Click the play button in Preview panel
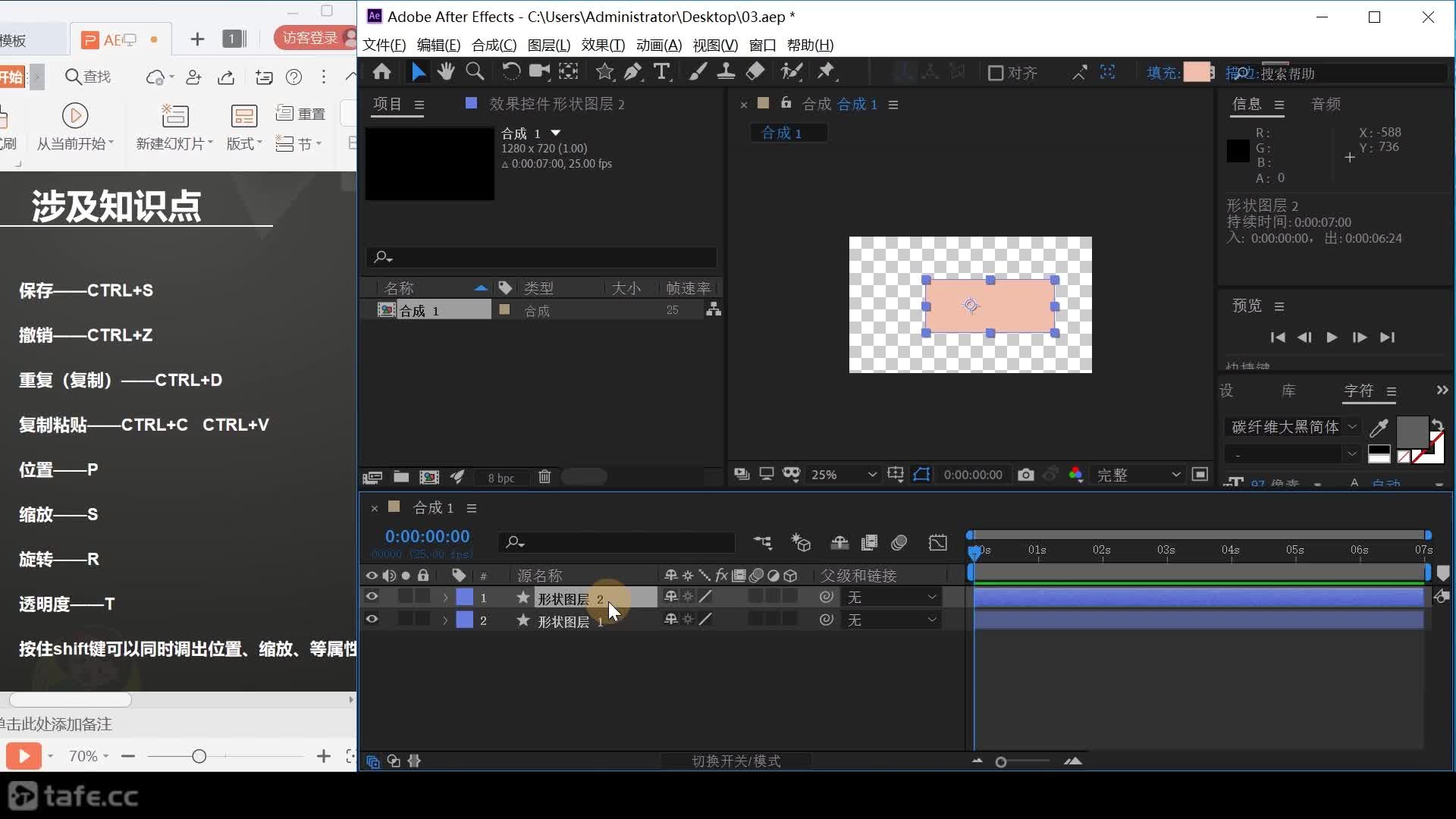Viewport: 1456px width, 819px height. tap(1332, 337)
